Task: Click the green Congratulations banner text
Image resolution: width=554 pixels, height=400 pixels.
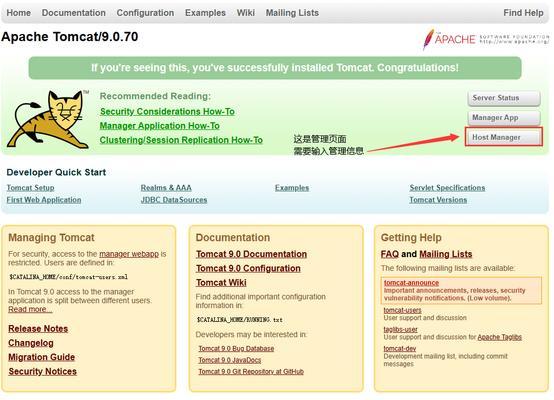Action: pyautogui.click(x=275, y=68)
